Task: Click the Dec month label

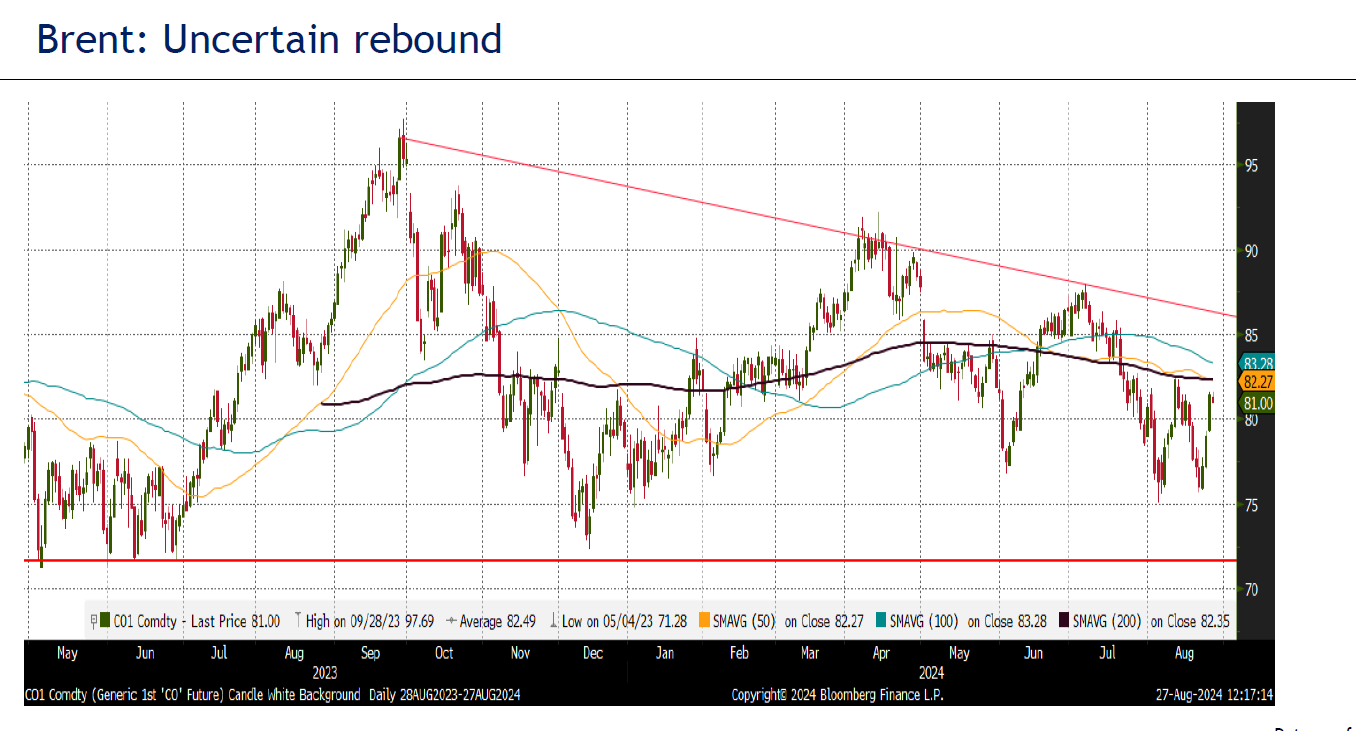Action: [592, 653]
